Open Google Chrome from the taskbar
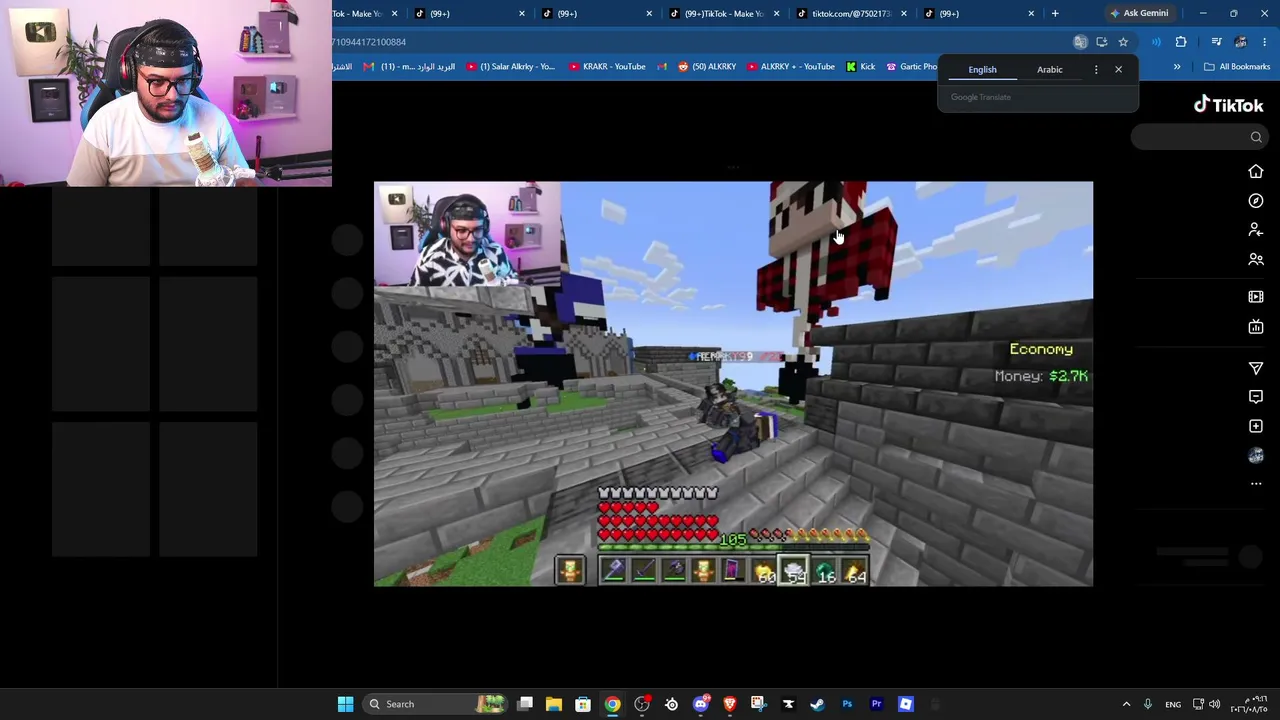 tap(612, 704)
